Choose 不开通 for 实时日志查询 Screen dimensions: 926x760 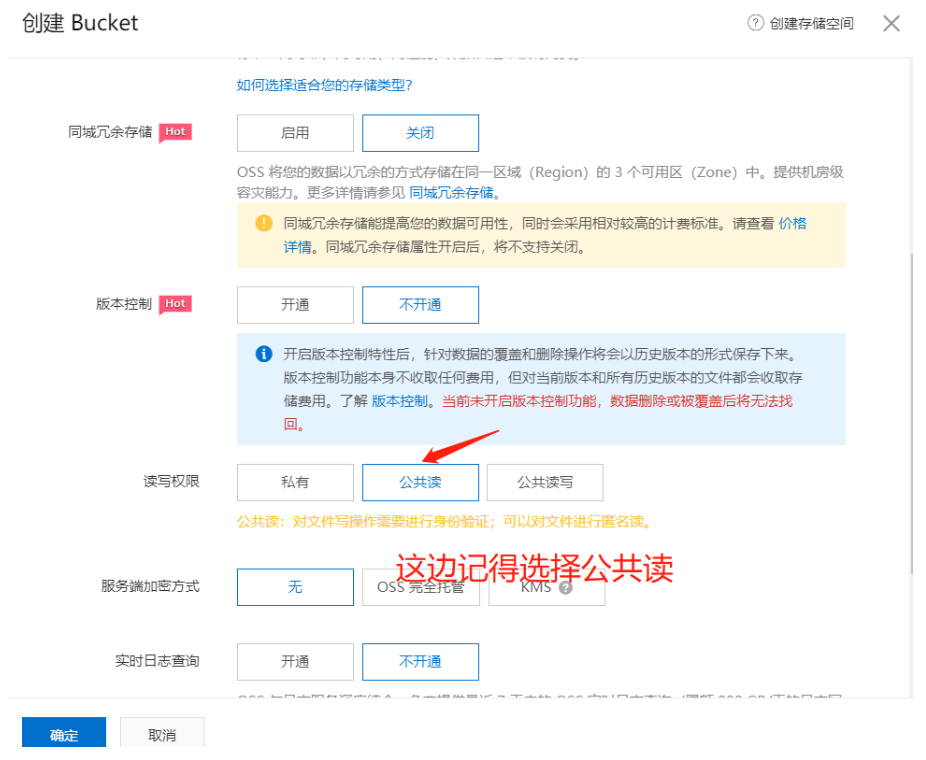[x=420, y=662]
